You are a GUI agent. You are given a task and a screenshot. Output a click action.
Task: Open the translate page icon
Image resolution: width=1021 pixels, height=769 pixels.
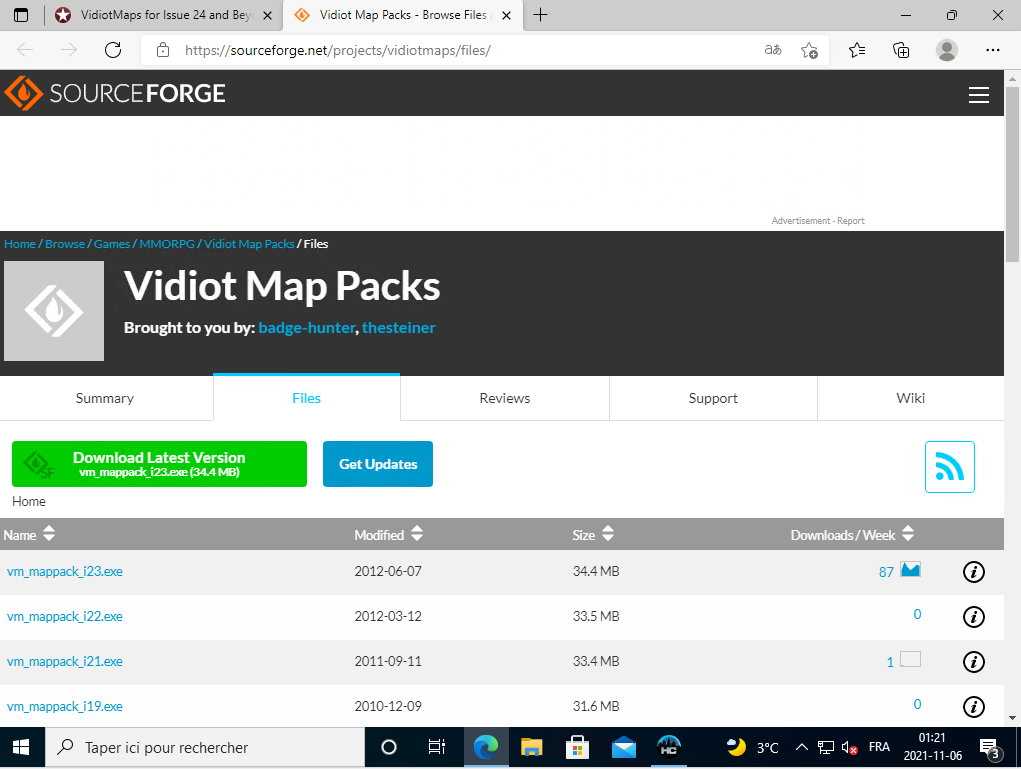[773, 49]
